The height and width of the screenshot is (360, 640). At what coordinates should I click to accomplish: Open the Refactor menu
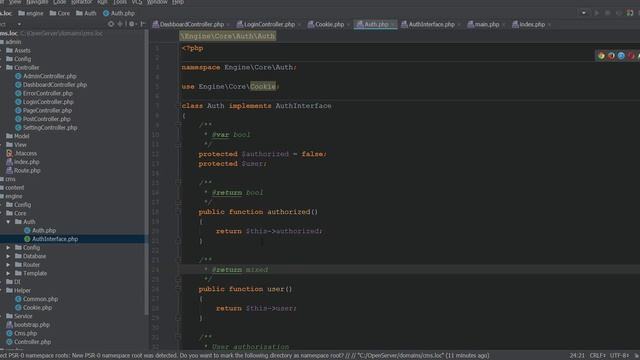81,2
